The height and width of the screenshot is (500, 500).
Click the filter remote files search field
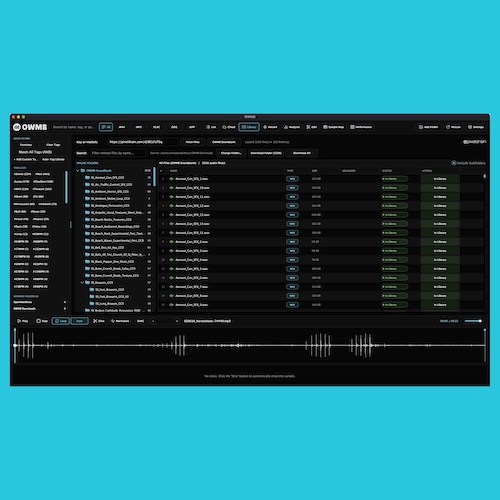(118, 153)
